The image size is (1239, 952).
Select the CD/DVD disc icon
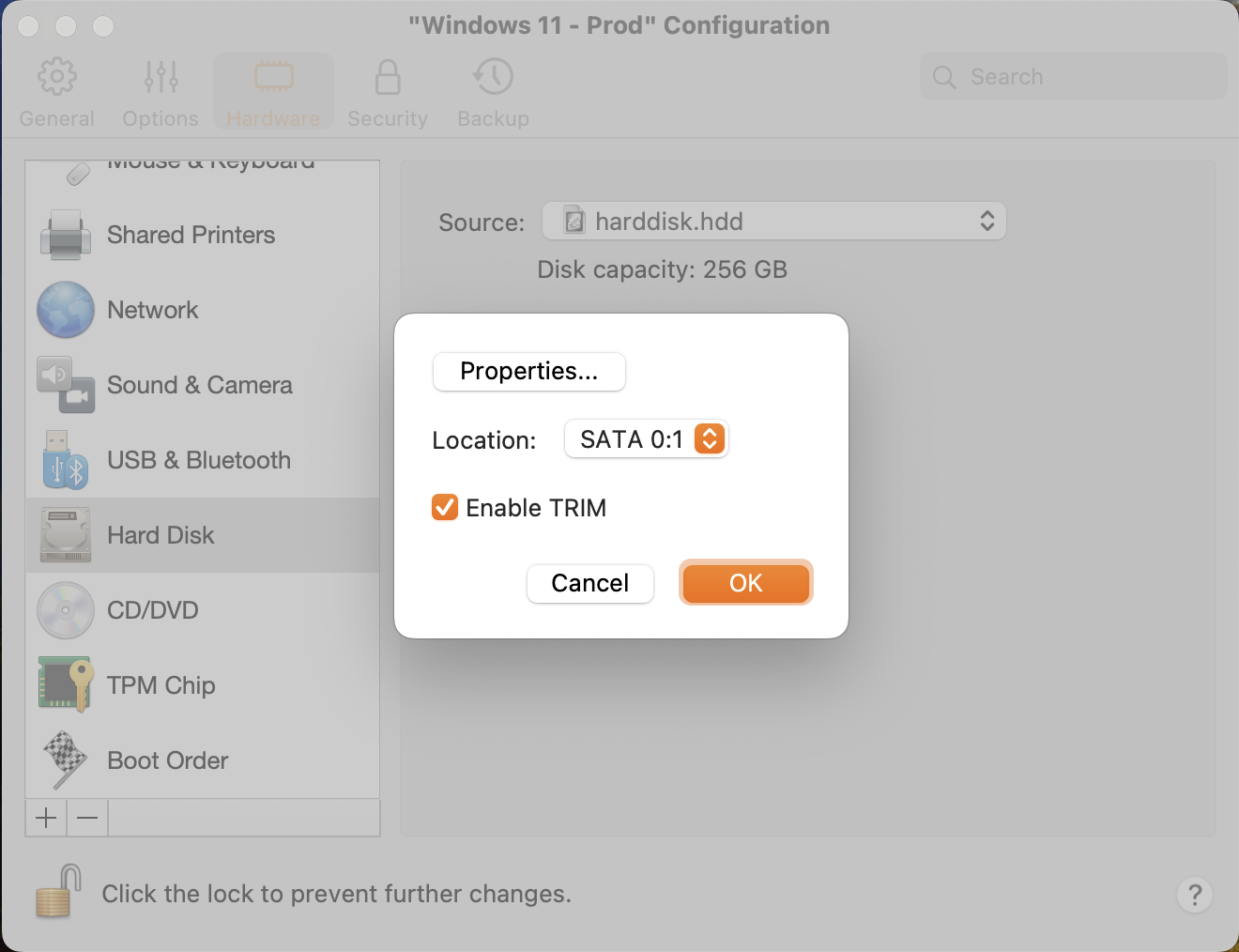click(x=65, y=610)
